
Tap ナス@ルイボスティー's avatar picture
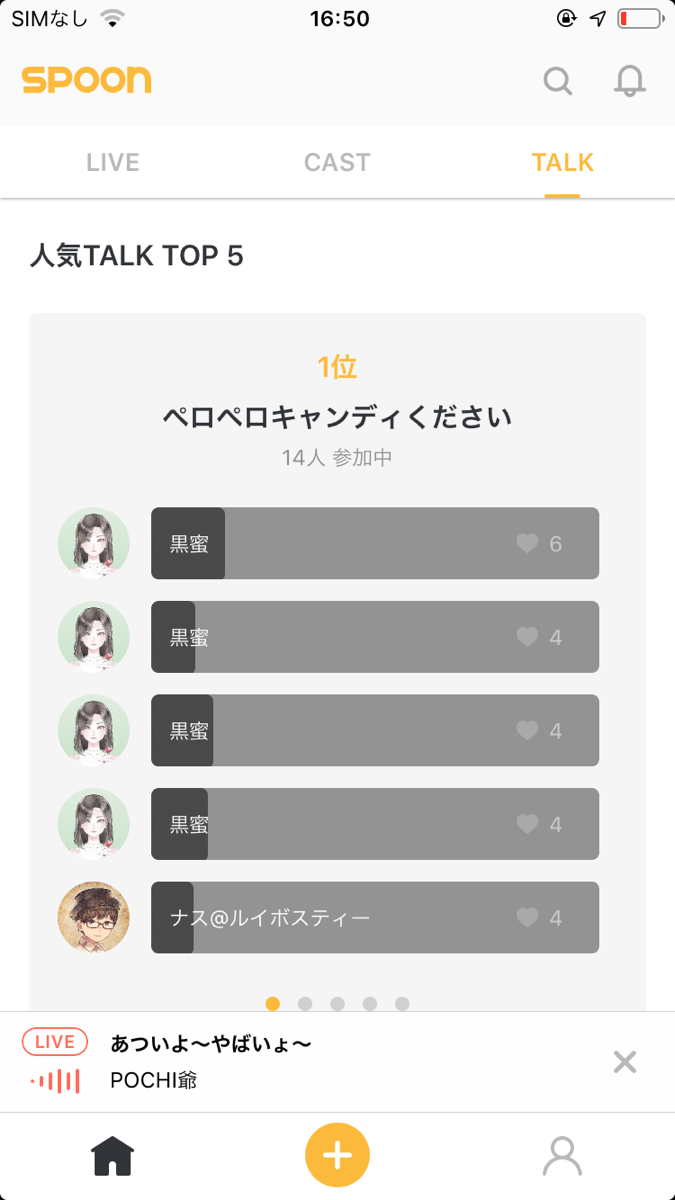[93, 917]
